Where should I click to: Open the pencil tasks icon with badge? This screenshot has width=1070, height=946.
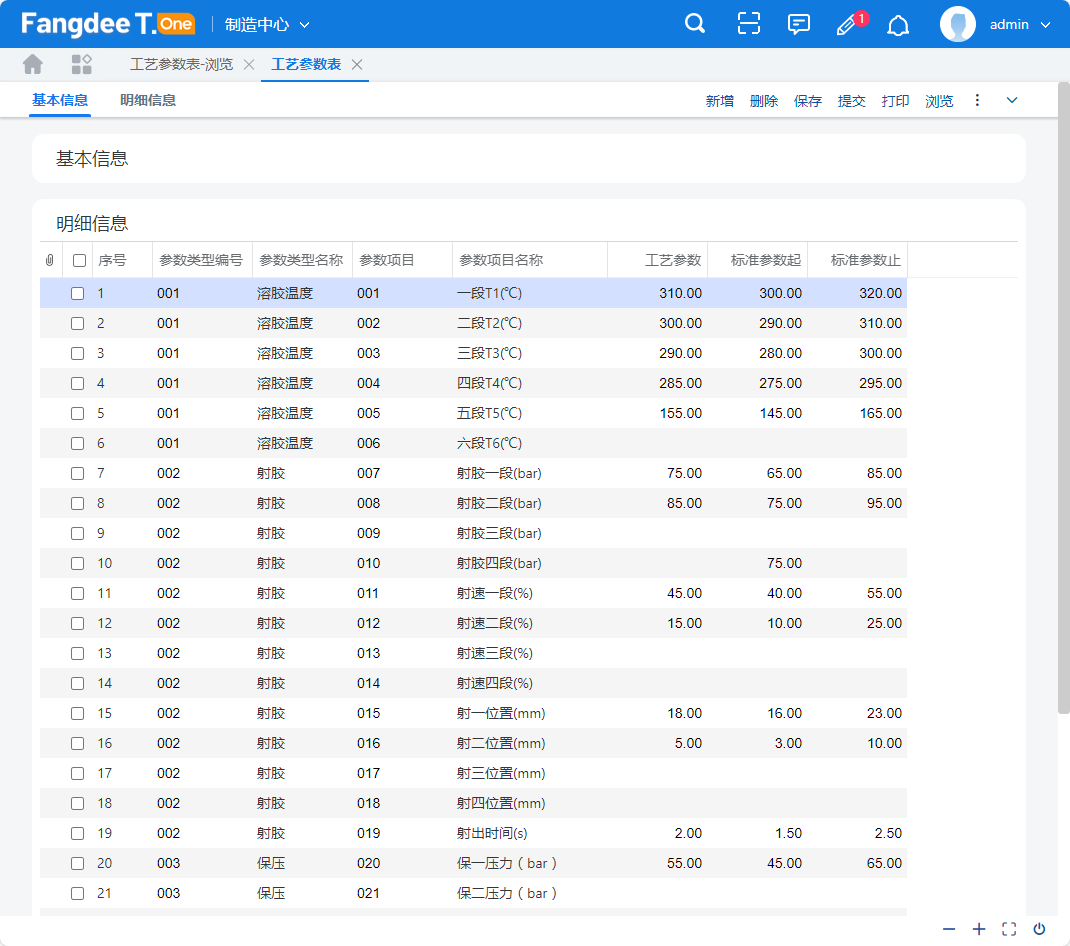848,25
